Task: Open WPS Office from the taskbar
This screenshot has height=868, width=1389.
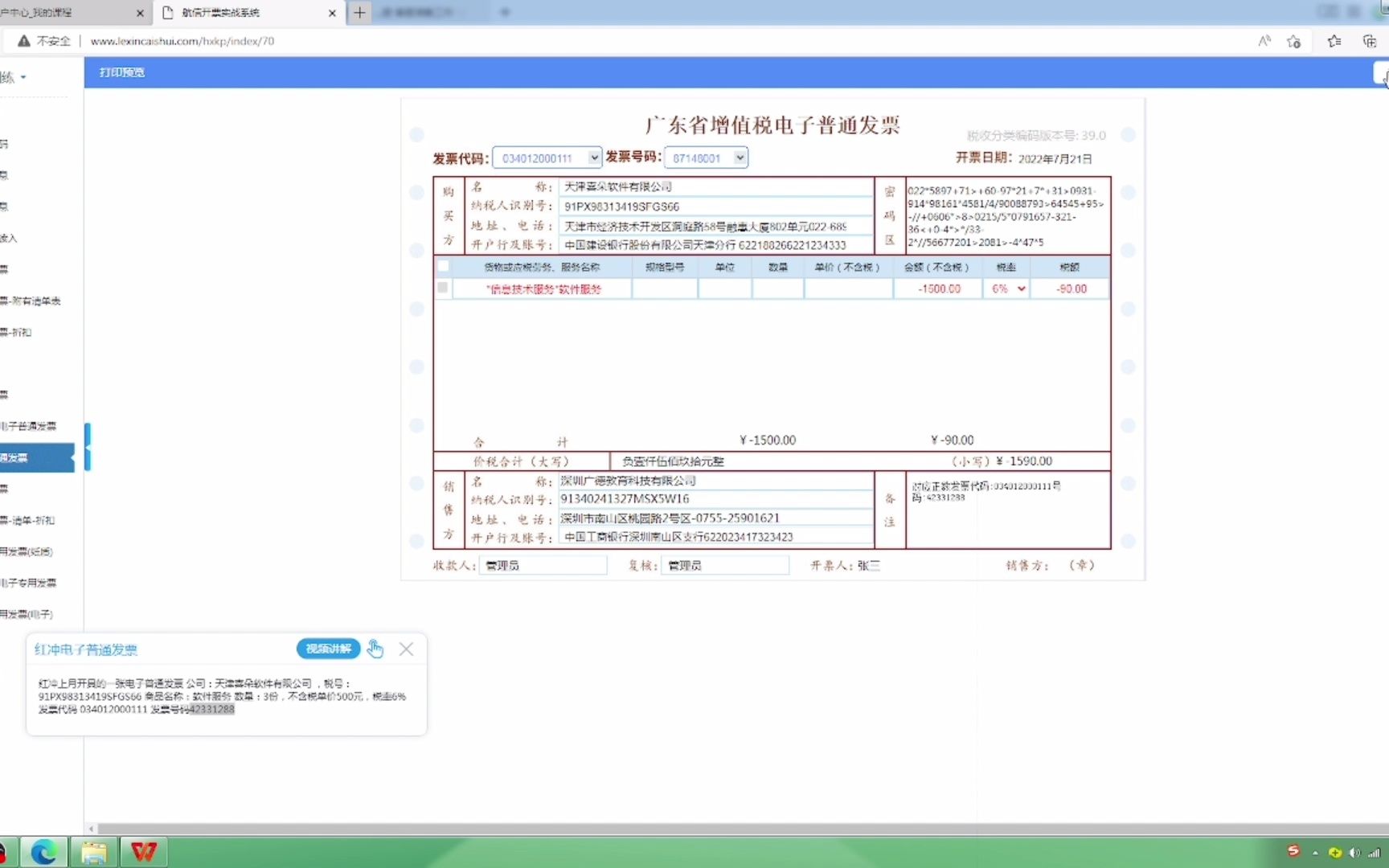Action: pos(144,852)
